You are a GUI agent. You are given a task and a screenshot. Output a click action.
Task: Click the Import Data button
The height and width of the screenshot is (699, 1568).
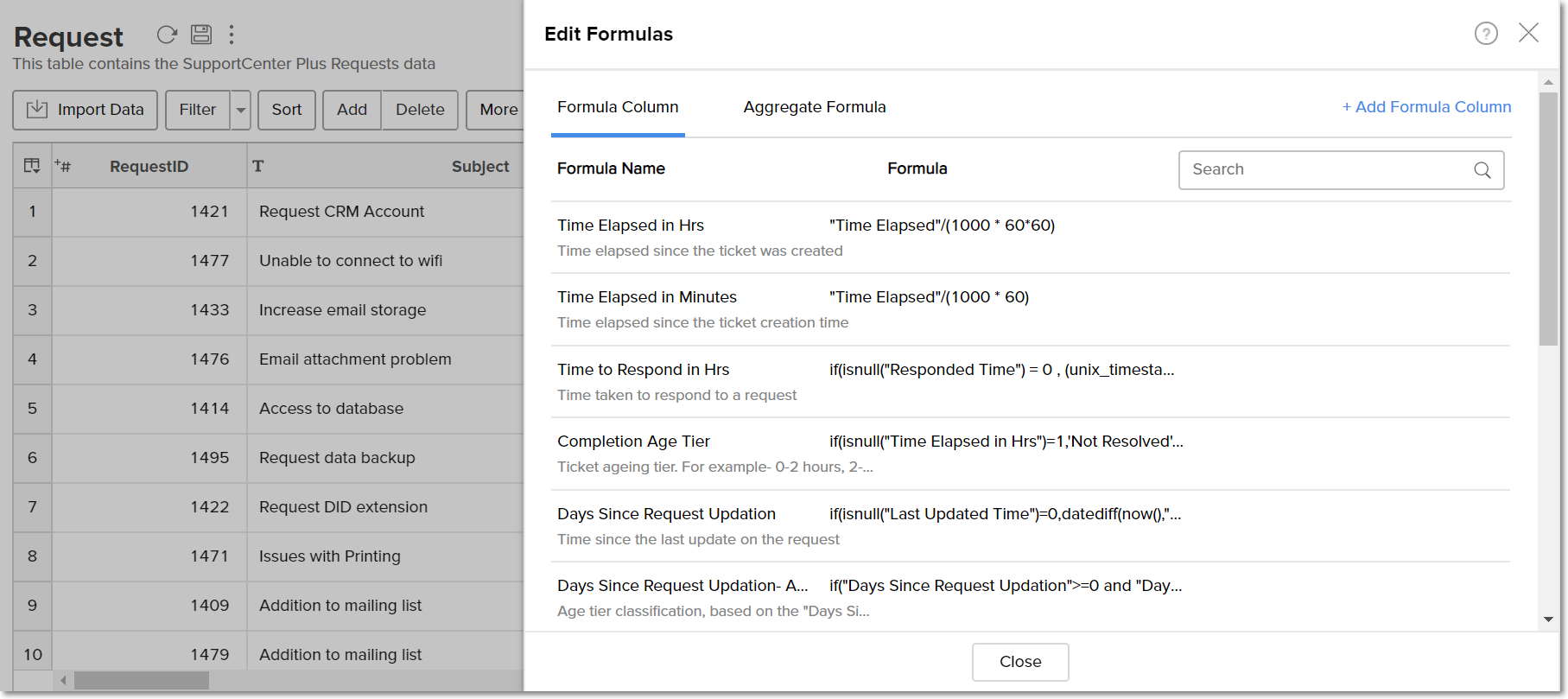click(x=85, y=110)
